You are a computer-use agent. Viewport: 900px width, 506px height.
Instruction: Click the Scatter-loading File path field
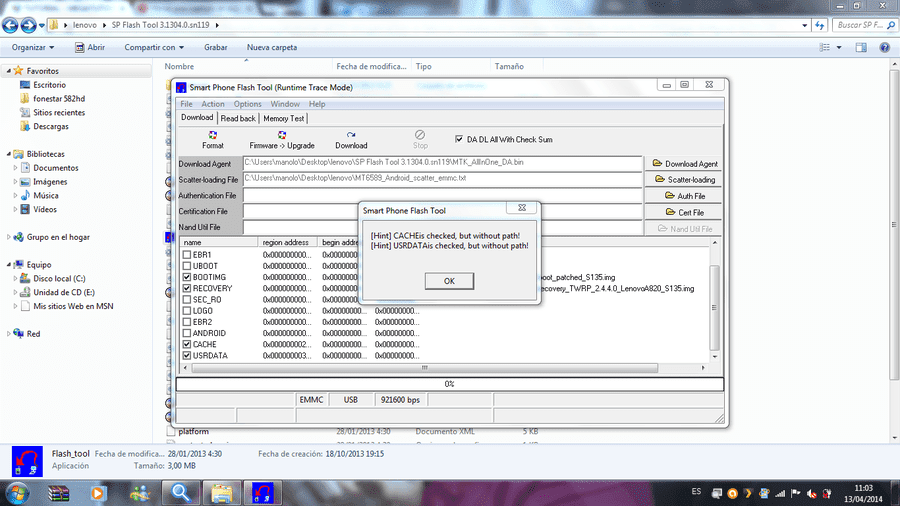(x=442, y=179)
